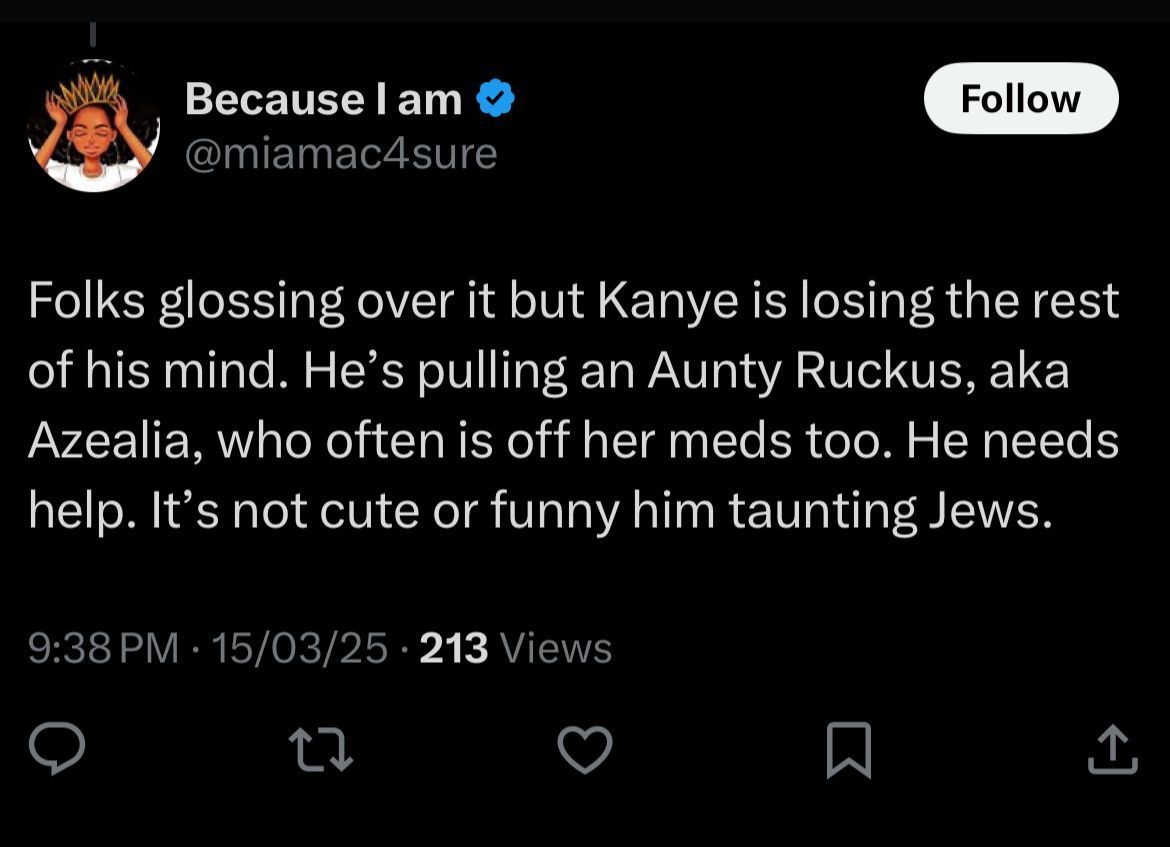Follow the Because I am account
Screen dimensions: 1170x847
(1020, 99)
